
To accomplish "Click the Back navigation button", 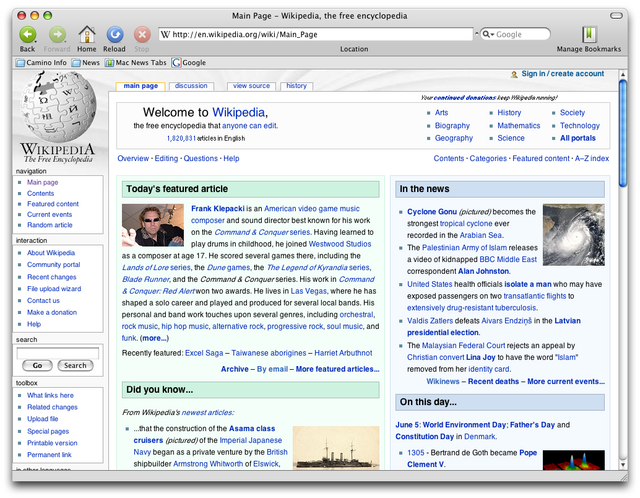I will (27, 35).
